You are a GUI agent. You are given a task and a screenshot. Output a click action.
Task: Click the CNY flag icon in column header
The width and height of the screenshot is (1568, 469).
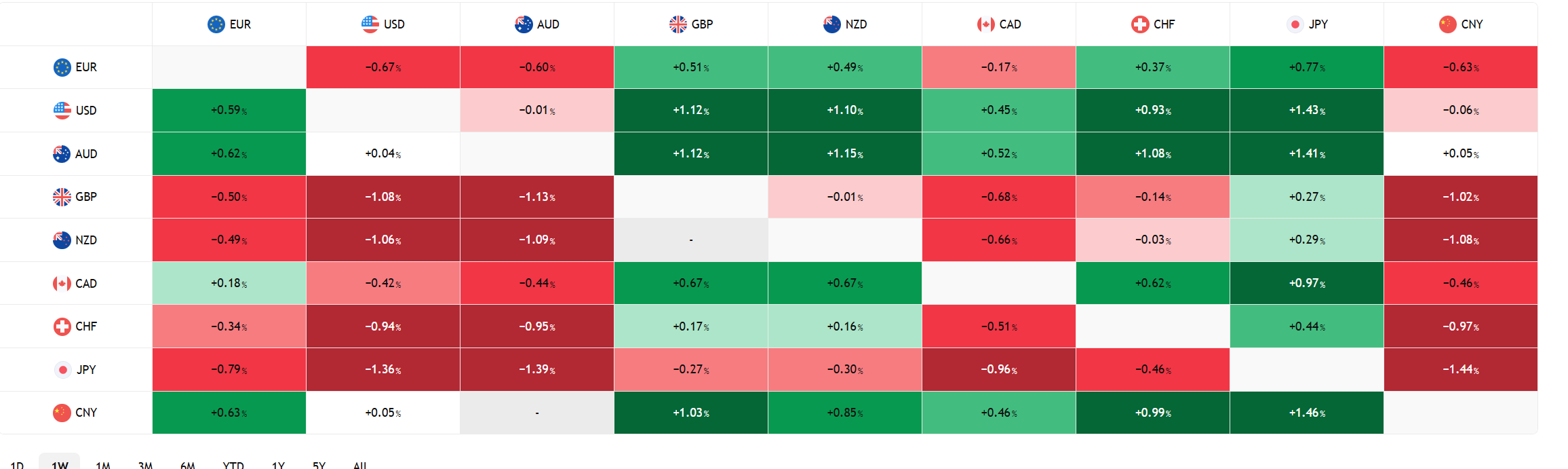tap(1448, 24)
